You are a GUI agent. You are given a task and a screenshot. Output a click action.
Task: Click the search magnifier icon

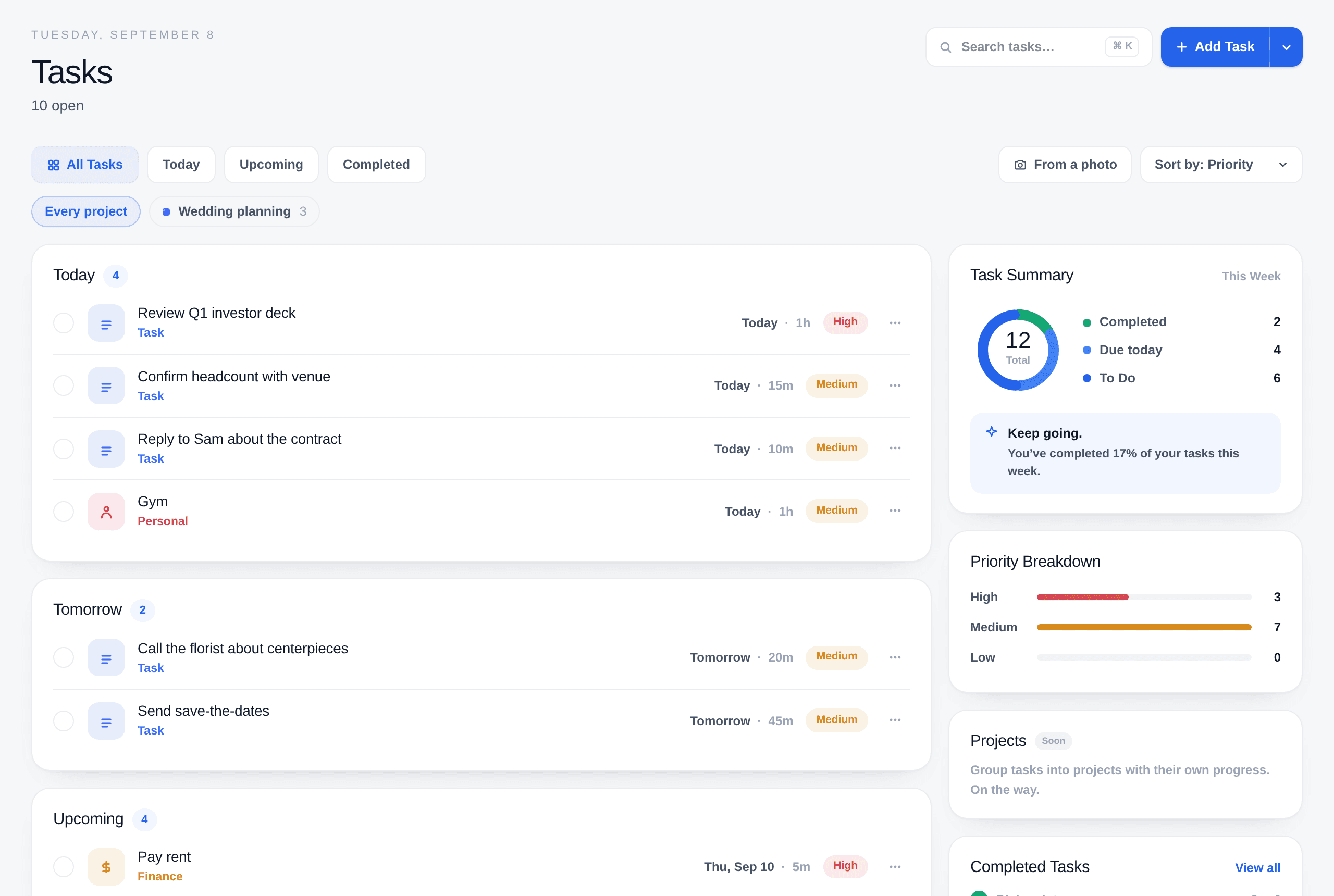pos(945,47)
